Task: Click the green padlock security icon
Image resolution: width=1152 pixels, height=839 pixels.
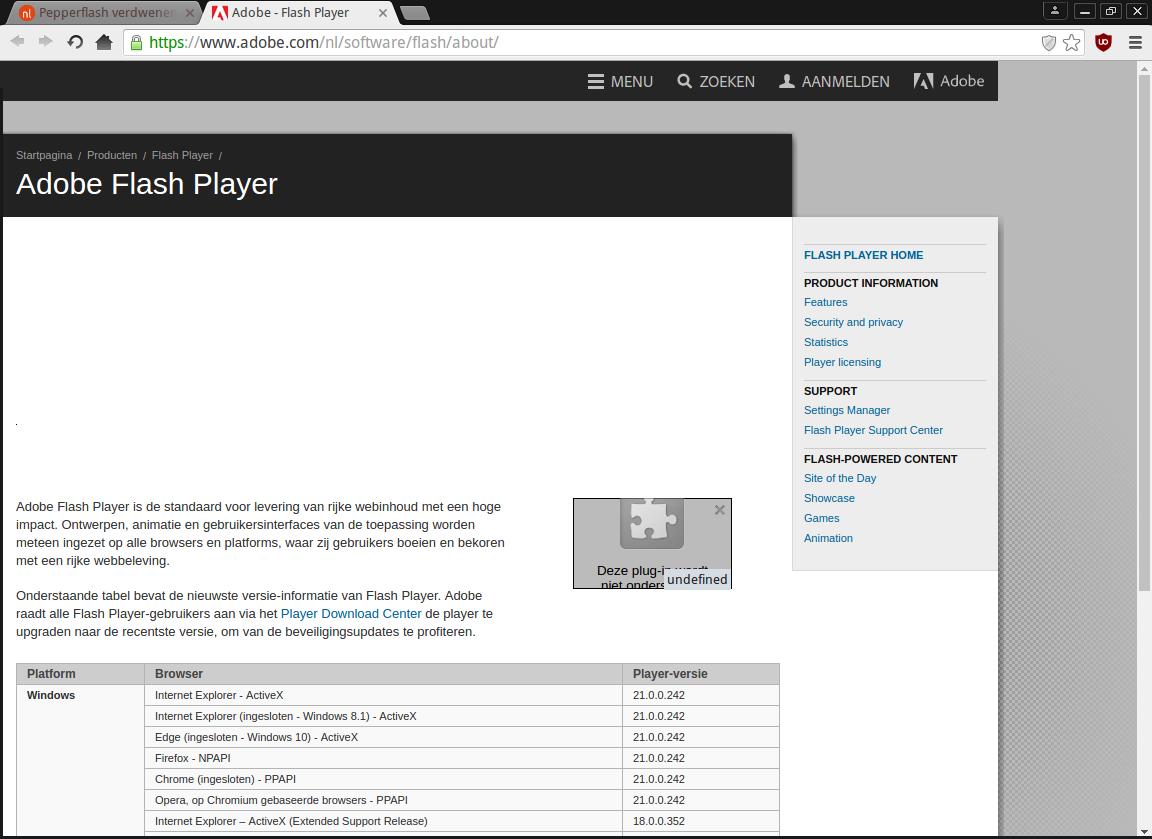Action: click(x=136, y=43)
